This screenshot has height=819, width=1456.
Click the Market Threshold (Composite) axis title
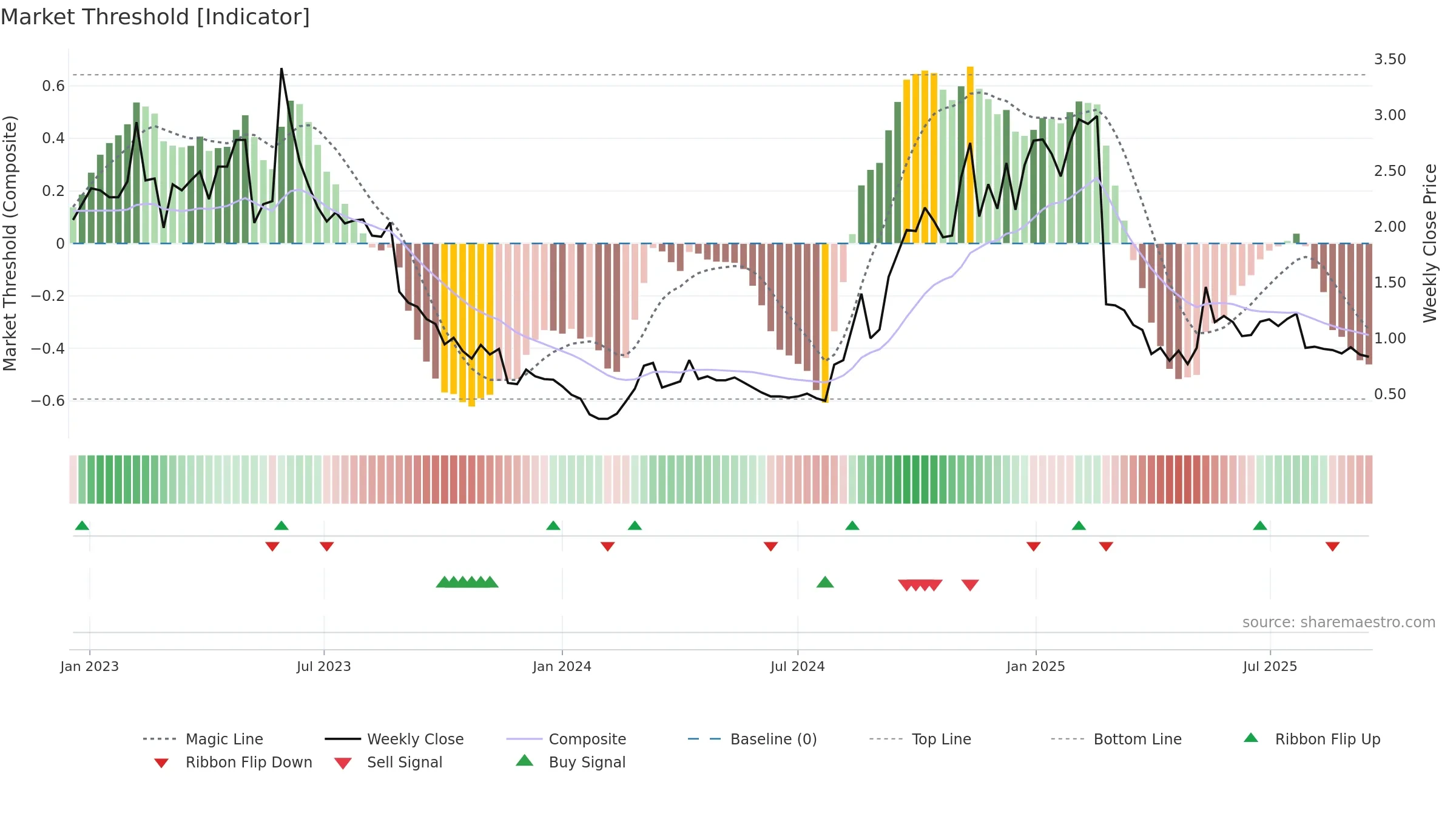click(x=10, y=243)
